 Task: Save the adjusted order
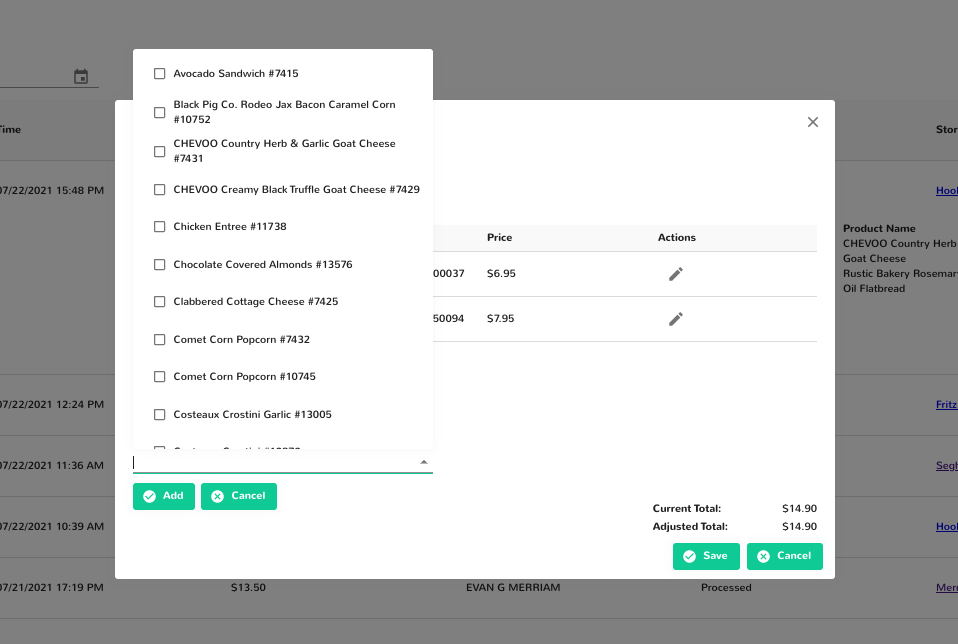[x=706, y=556]
